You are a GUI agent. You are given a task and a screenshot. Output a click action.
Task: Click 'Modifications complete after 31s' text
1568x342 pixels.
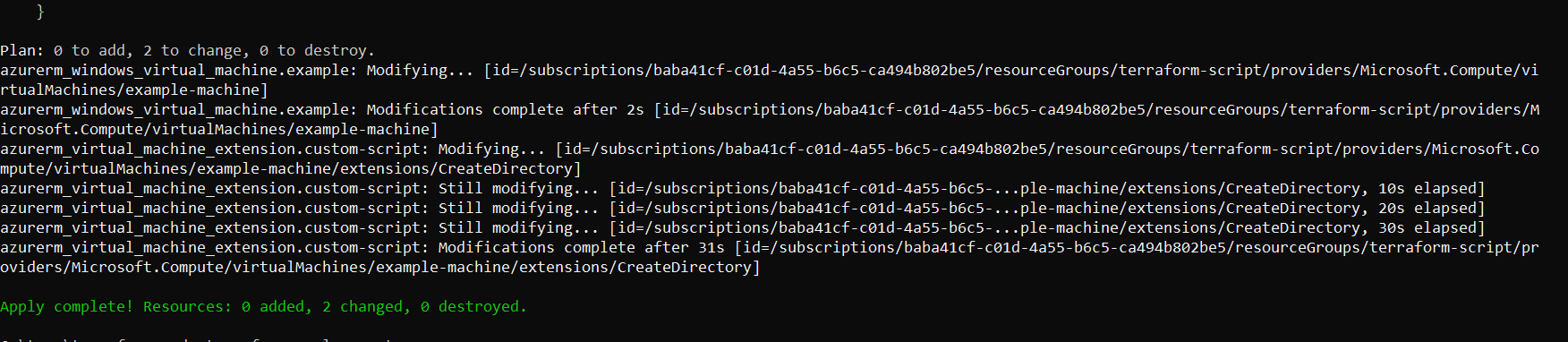(581, 248)
